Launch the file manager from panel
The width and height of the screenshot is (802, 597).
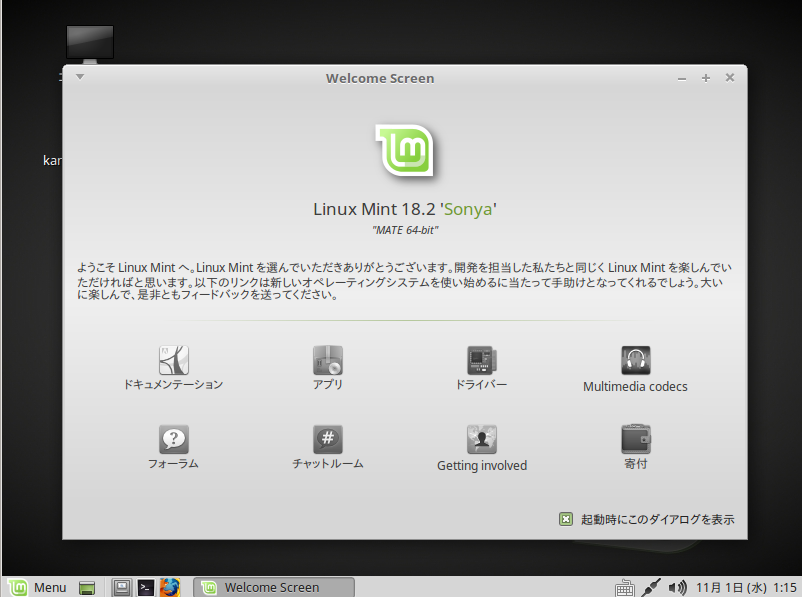(122, 587)
